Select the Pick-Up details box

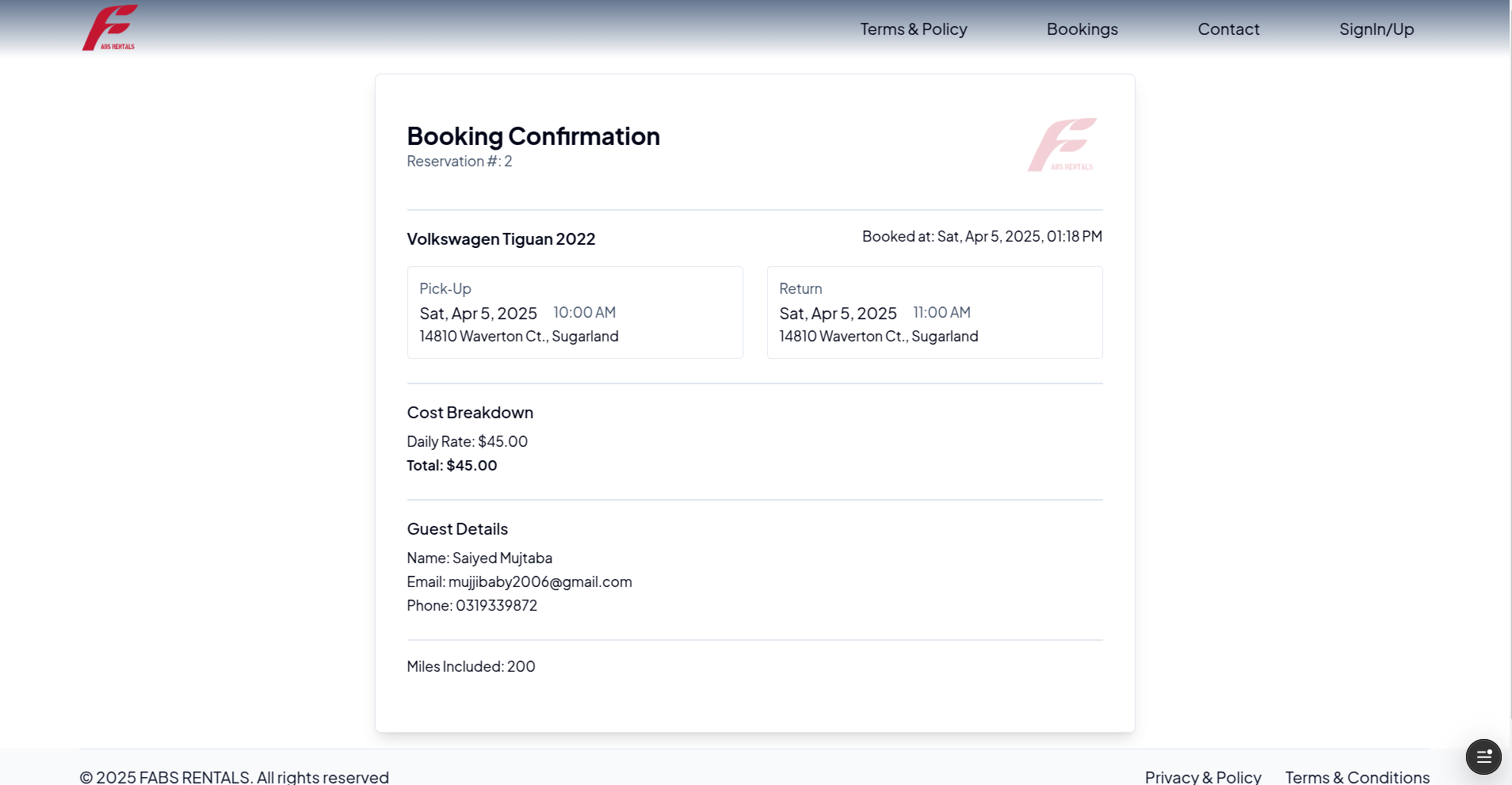coord(575,312)
